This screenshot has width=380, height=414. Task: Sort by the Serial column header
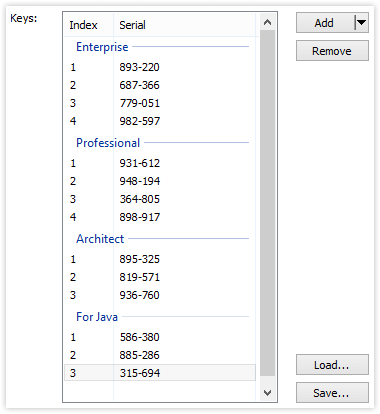click(184, 25)
